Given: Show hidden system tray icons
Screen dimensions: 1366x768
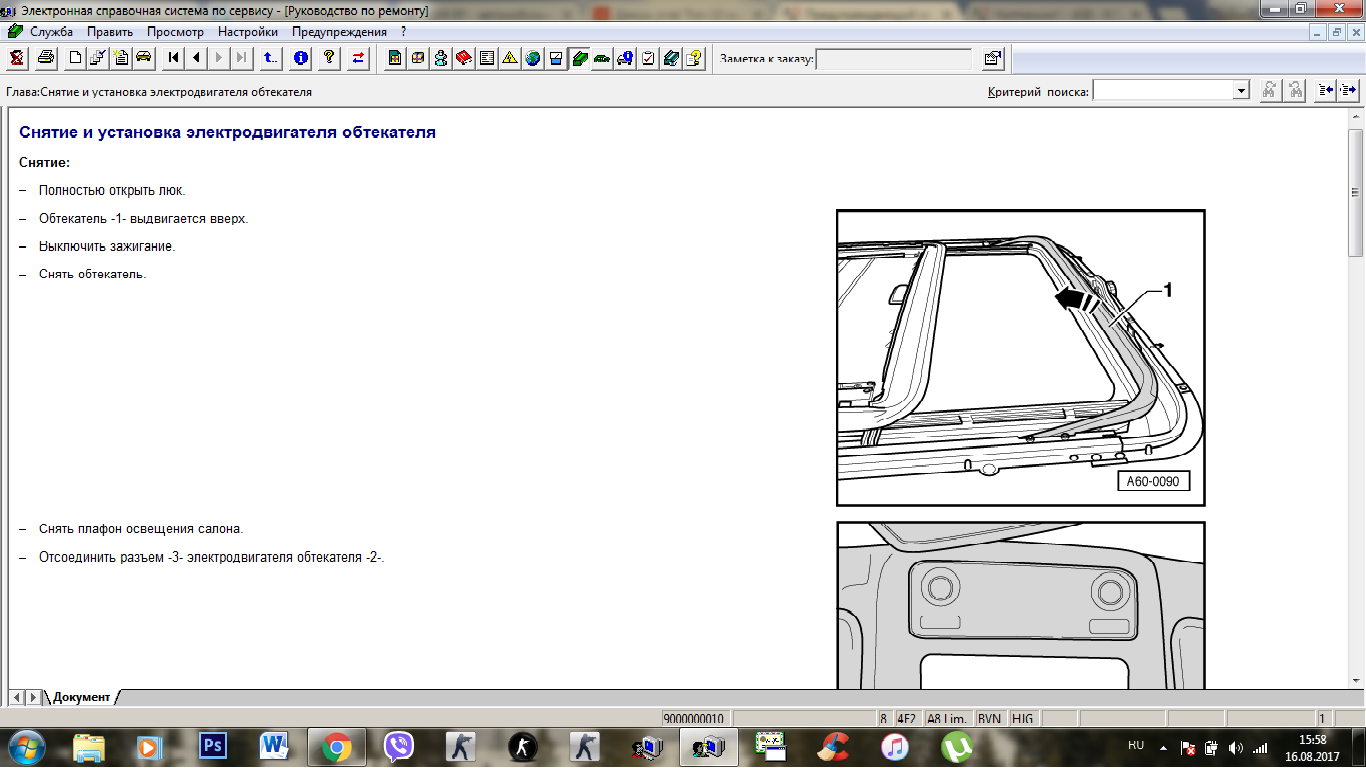Looking at the screenshot, I should (x=1162, y=747).
